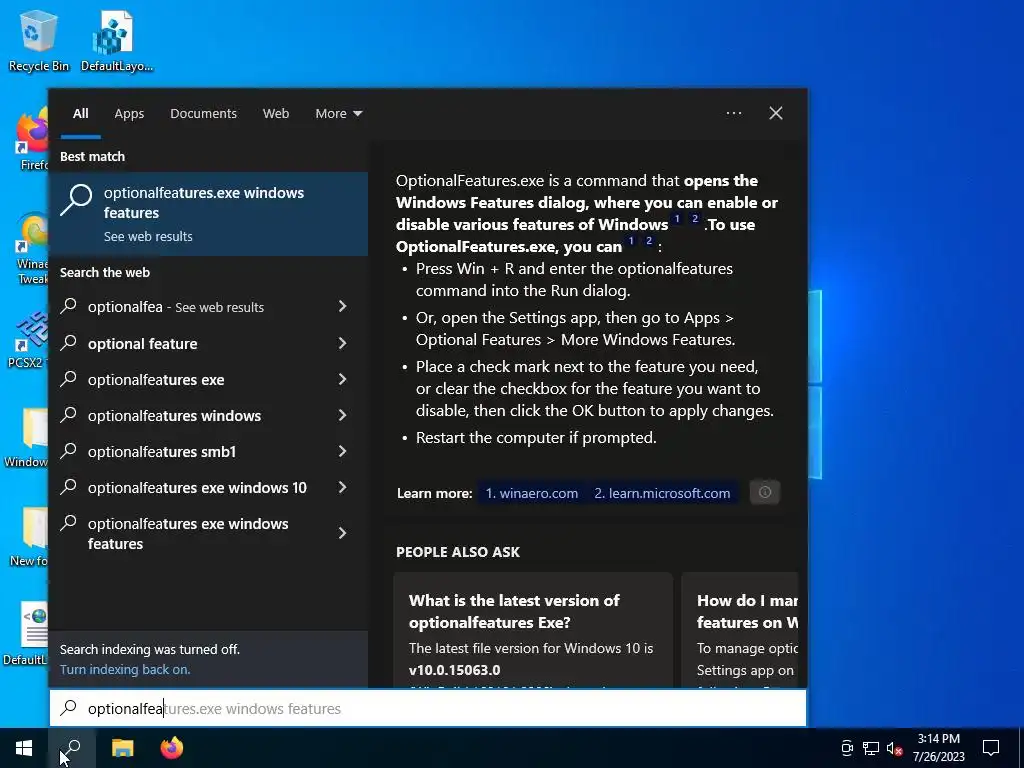Screen dimensions: 1024x768
Task: Expand the 'optionalfeatures smb1' suggestion arrow
Action: pyautogui.click(x=342, y=451)
